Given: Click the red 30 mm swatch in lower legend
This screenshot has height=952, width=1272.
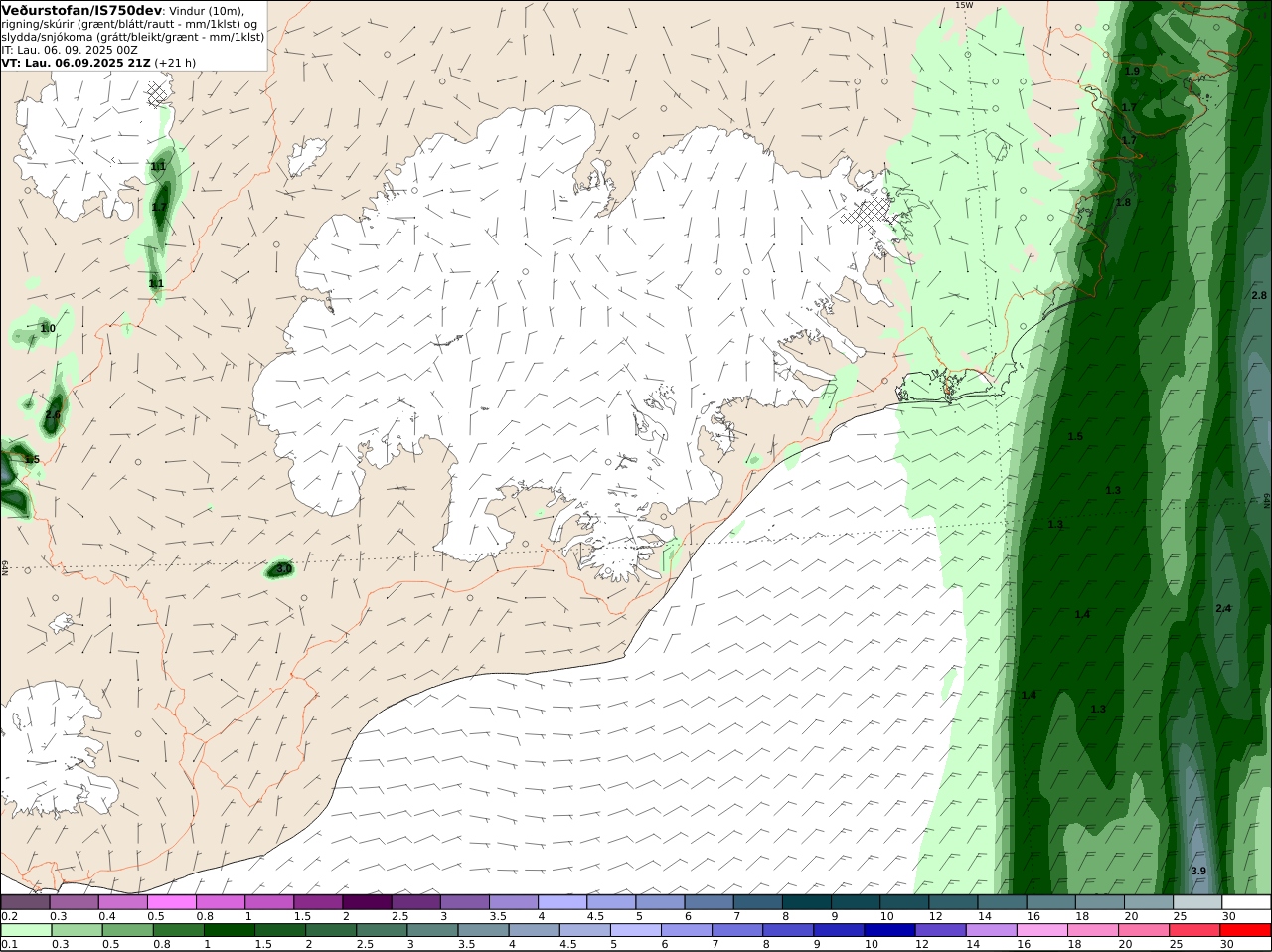Looking at the screenshot, I should coord(1246,930).
